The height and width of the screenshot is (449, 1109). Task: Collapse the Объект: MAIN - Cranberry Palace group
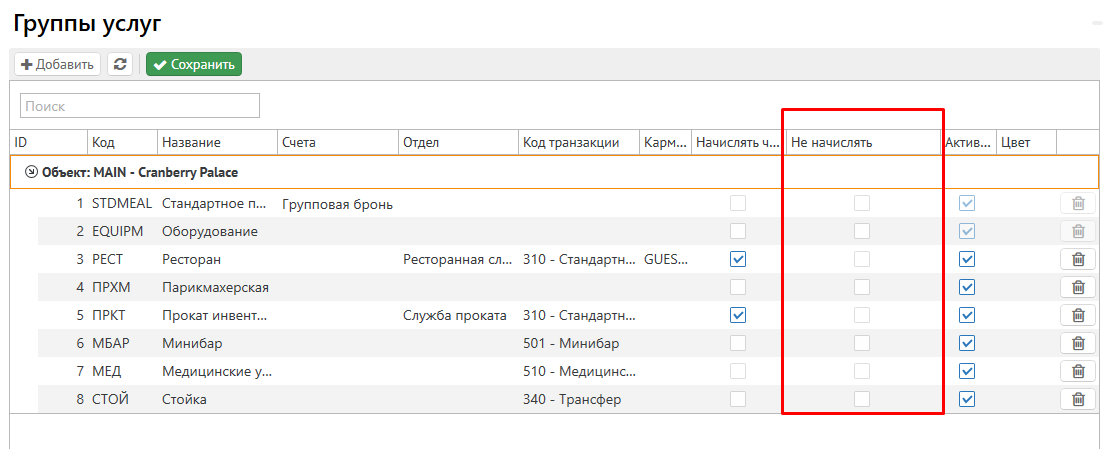31,172
